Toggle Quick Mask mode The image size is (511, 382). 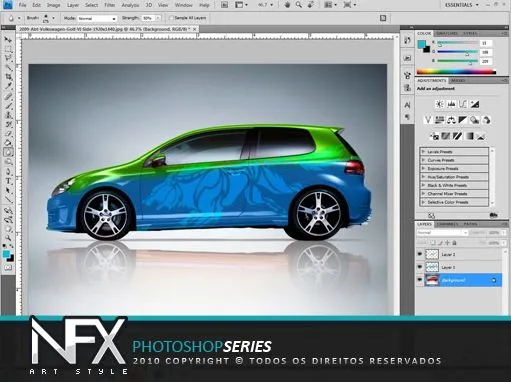pos(8,267)
